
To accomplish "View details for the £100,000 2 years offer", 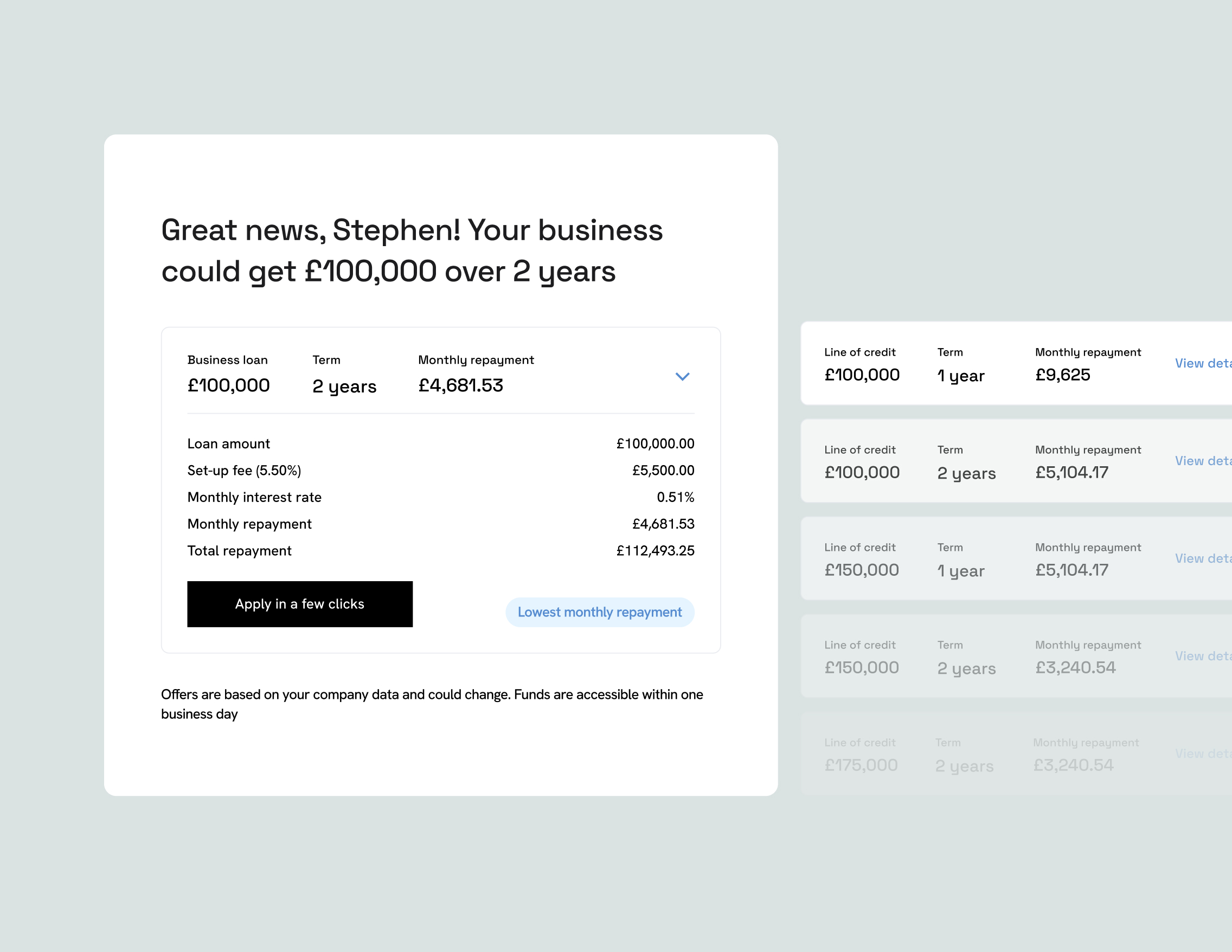I will tap(1207, 461).
